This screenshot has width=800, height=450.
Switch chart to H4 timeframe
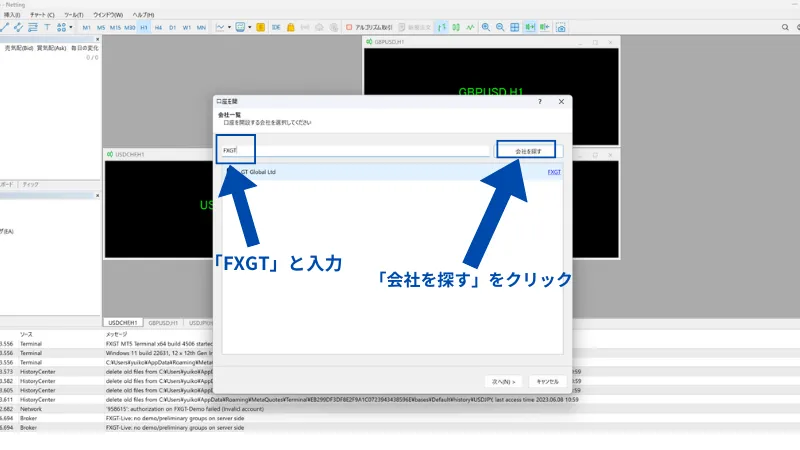tap(158, 28)
